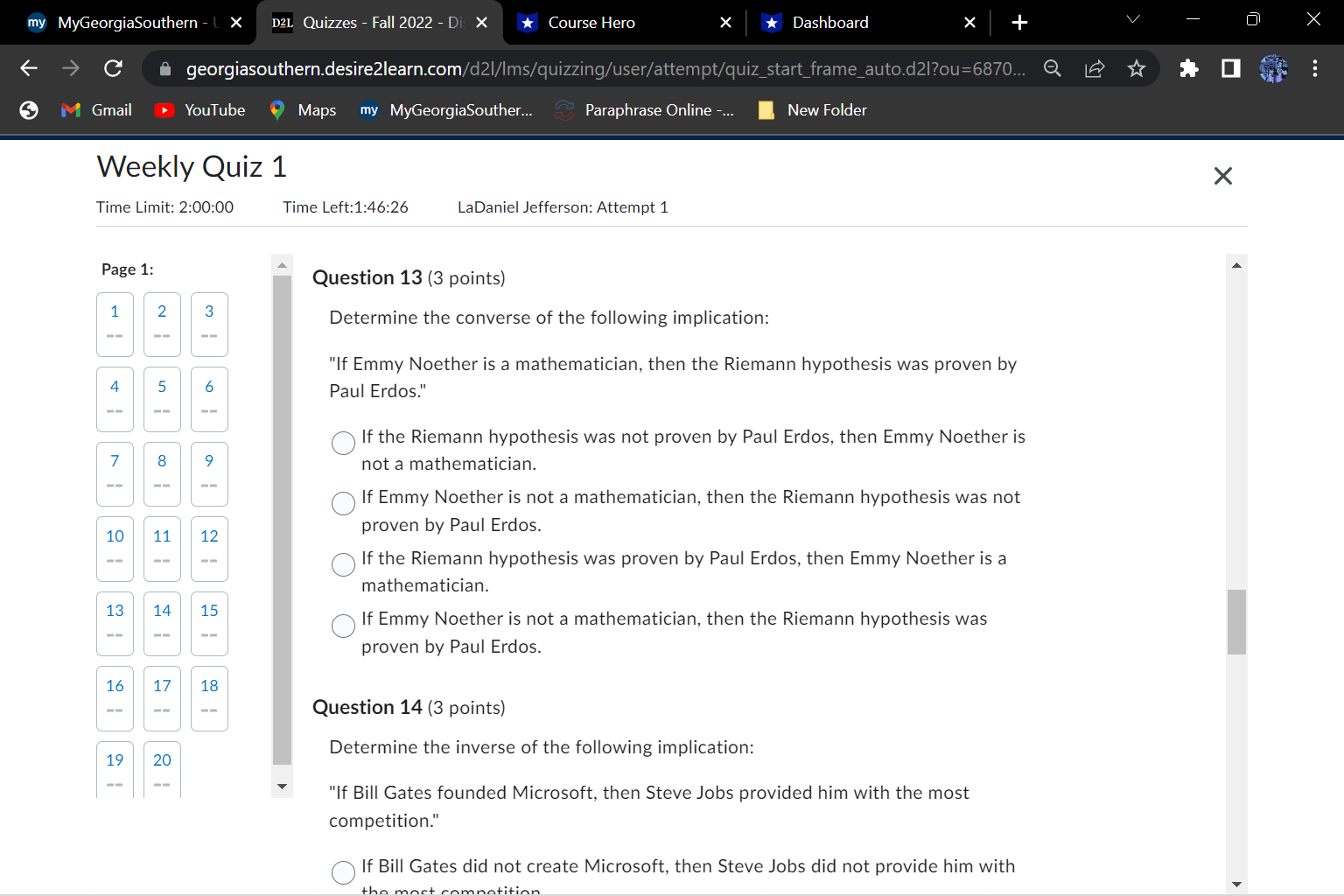The image size is (1344, 896).
Task: Toggle the browser side panel
Action: 1231,68
